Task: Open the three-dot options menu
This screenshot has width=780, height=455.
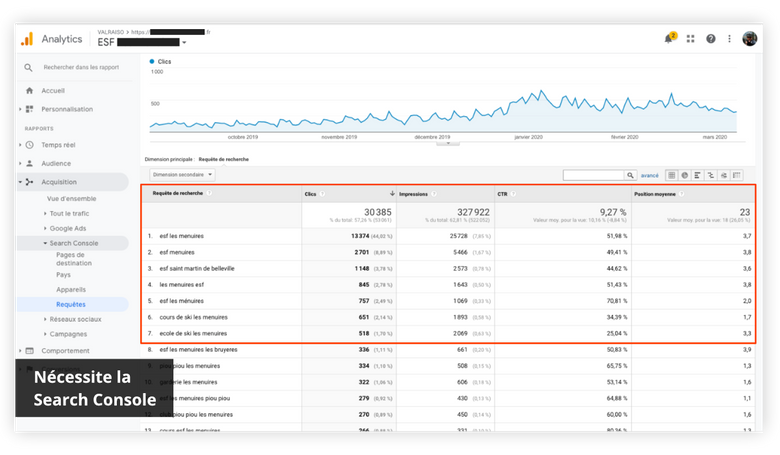Action: [x=729, y=38]
